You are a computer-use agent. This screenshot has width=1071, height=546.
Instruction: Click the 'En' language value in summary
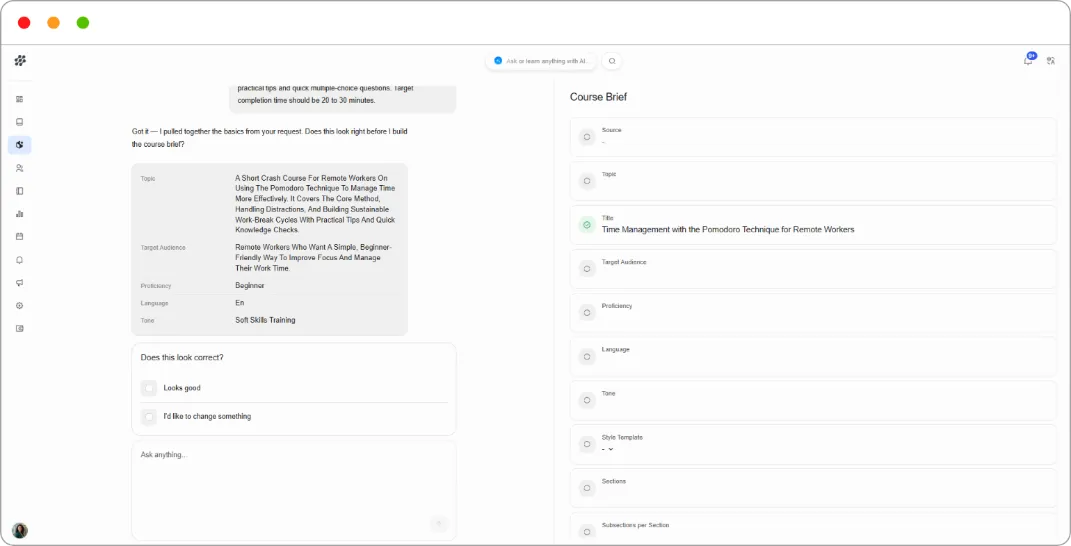[240, 303]
